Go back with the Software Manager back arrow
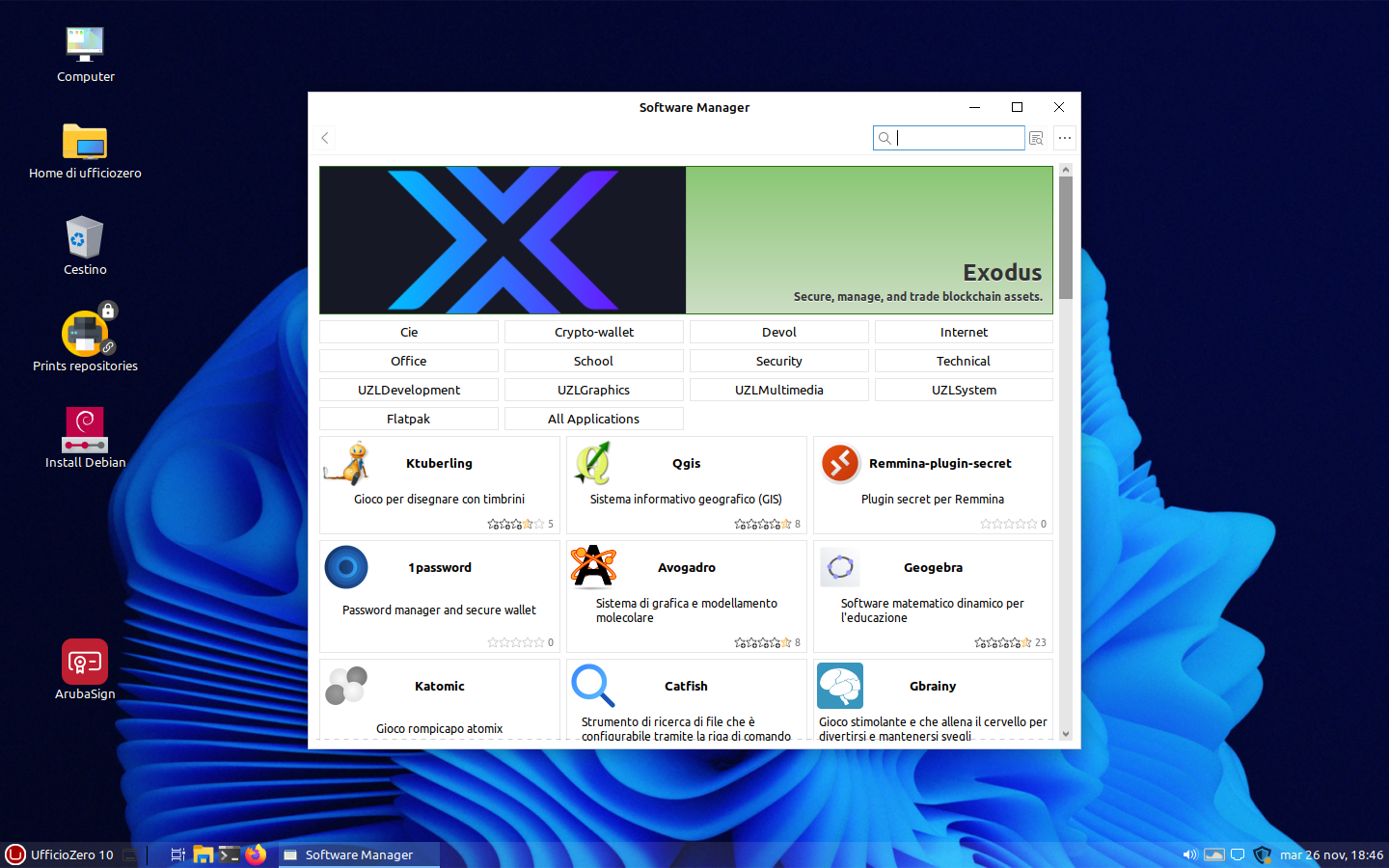 tap(325, 138)
